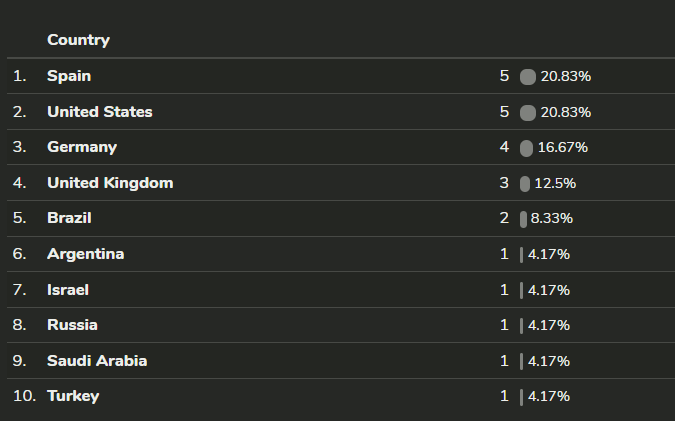Click Argentina's 4.17% percentage value
The image size is (675, 421).
pyautogui.click(x=549, y=254)
